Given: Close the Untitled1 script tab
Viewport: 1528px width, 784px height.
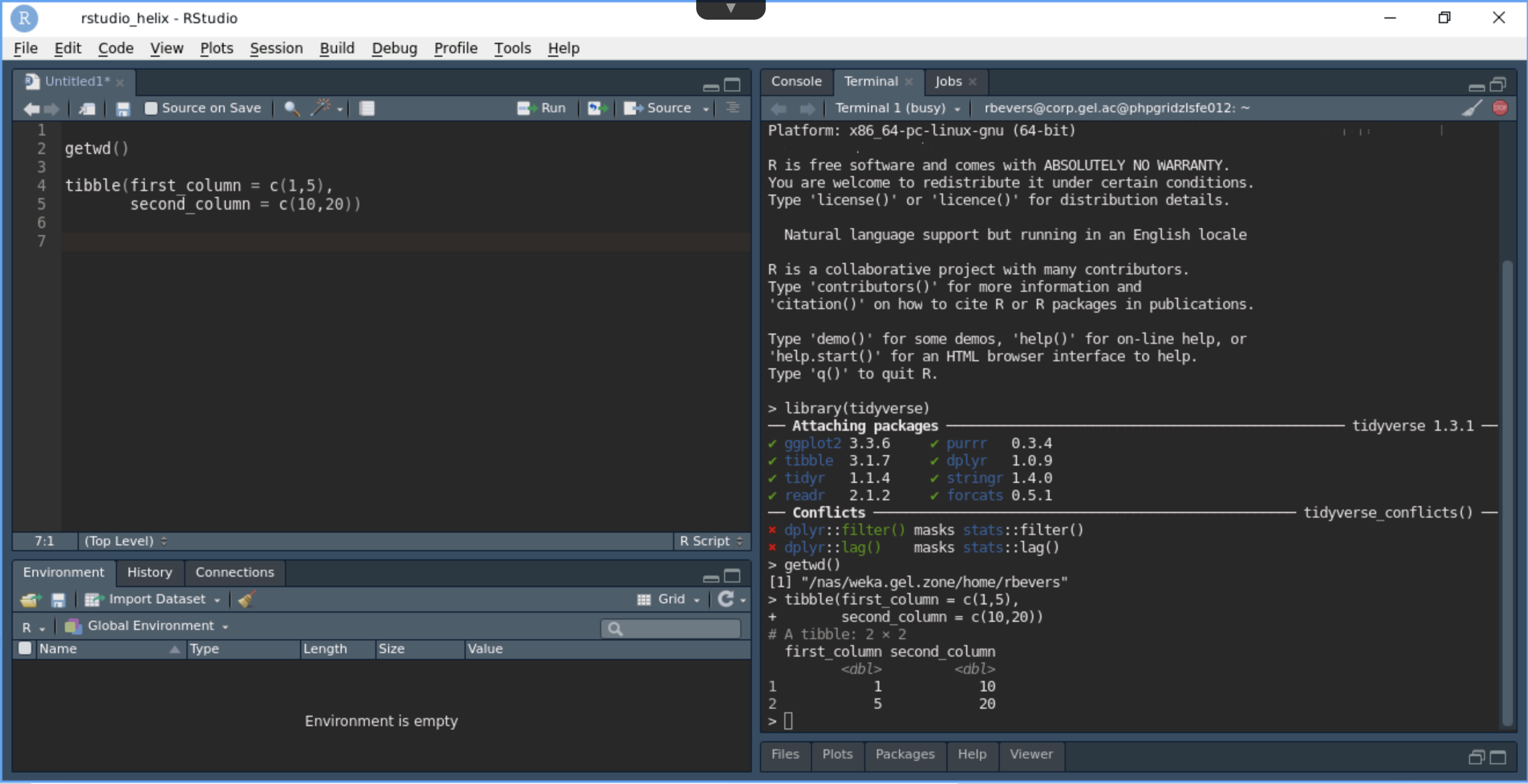Looking at the screenshot, I should point(120,82).
